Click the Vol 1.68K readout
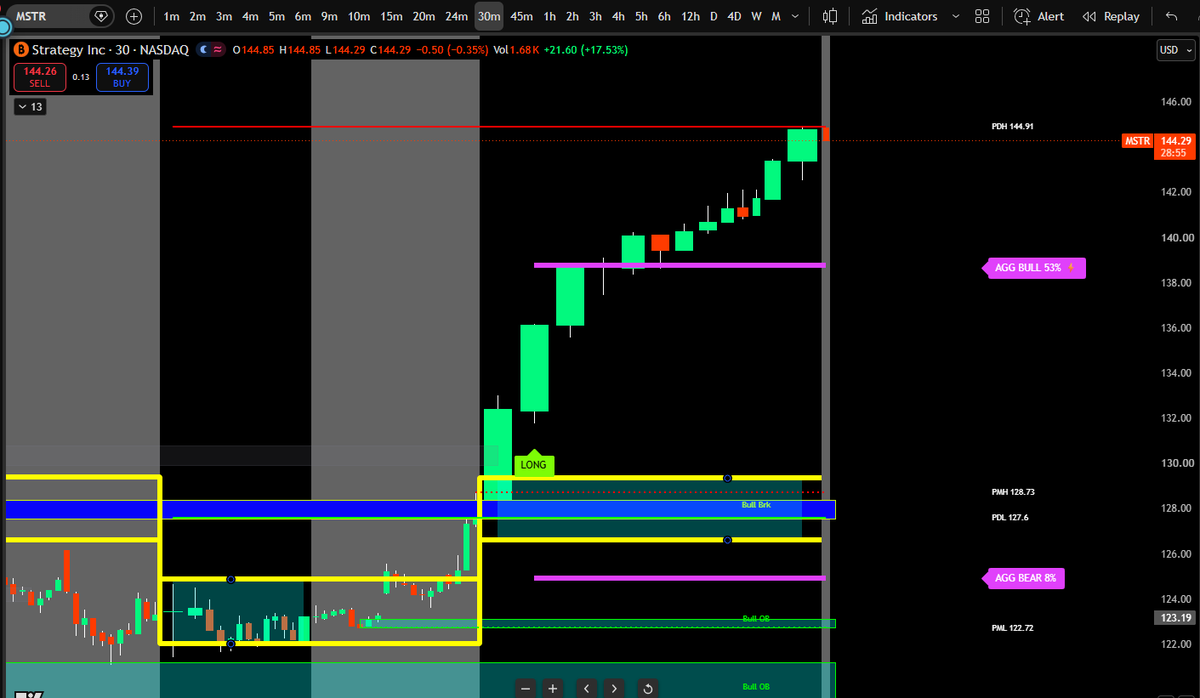 516,49
